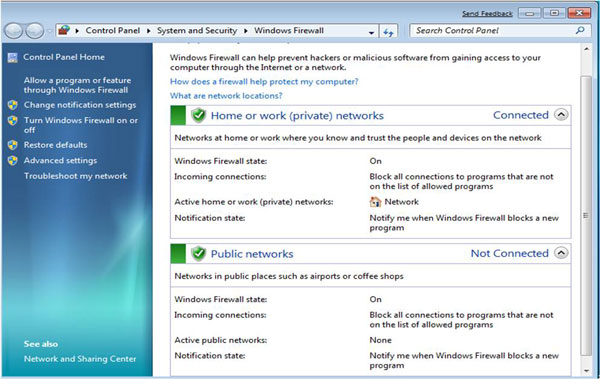Image resolution: width=600 pixels, height=379 pixels.
Task: Click See also heading in sidebar
Action: (41, 344)
